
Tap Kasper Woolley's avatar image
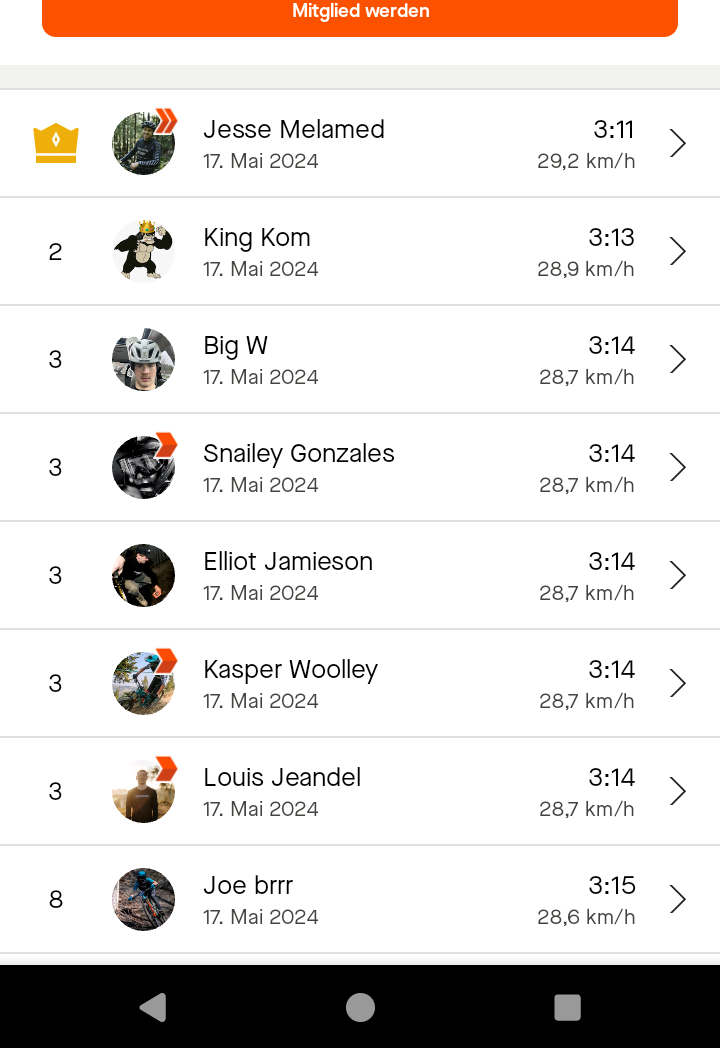click(x=143, y=683)
